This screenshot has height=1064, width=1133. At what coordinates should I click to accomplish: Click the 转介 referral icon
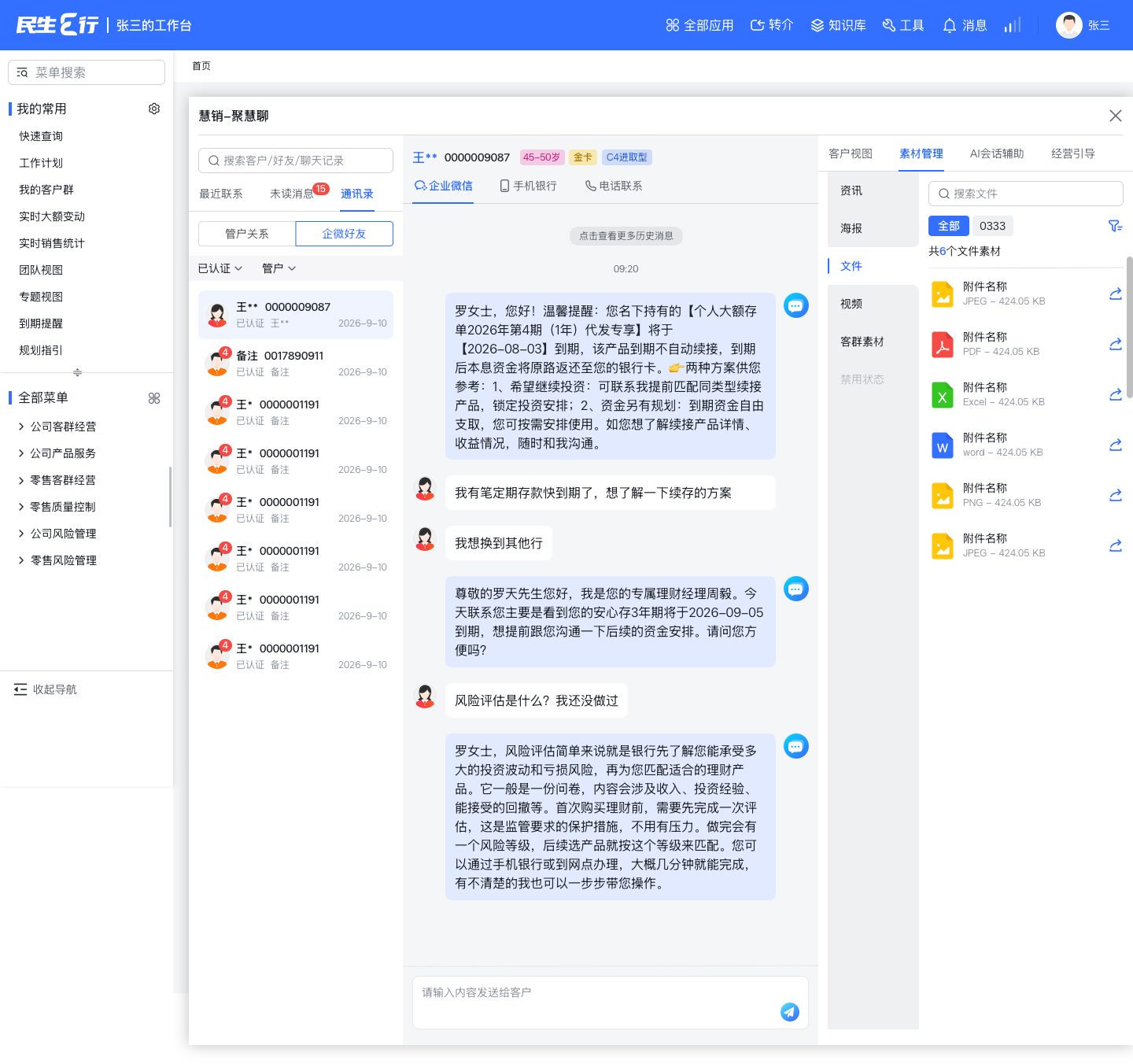click(757, 25)
